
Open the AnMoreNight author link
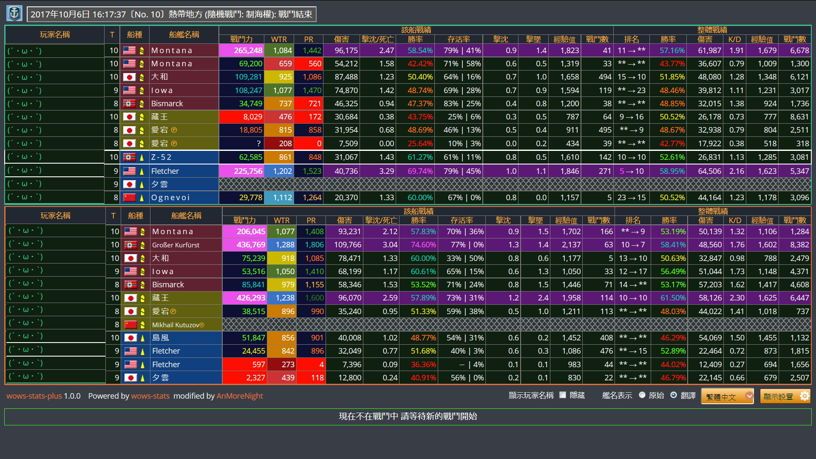[x=239, y=396]
